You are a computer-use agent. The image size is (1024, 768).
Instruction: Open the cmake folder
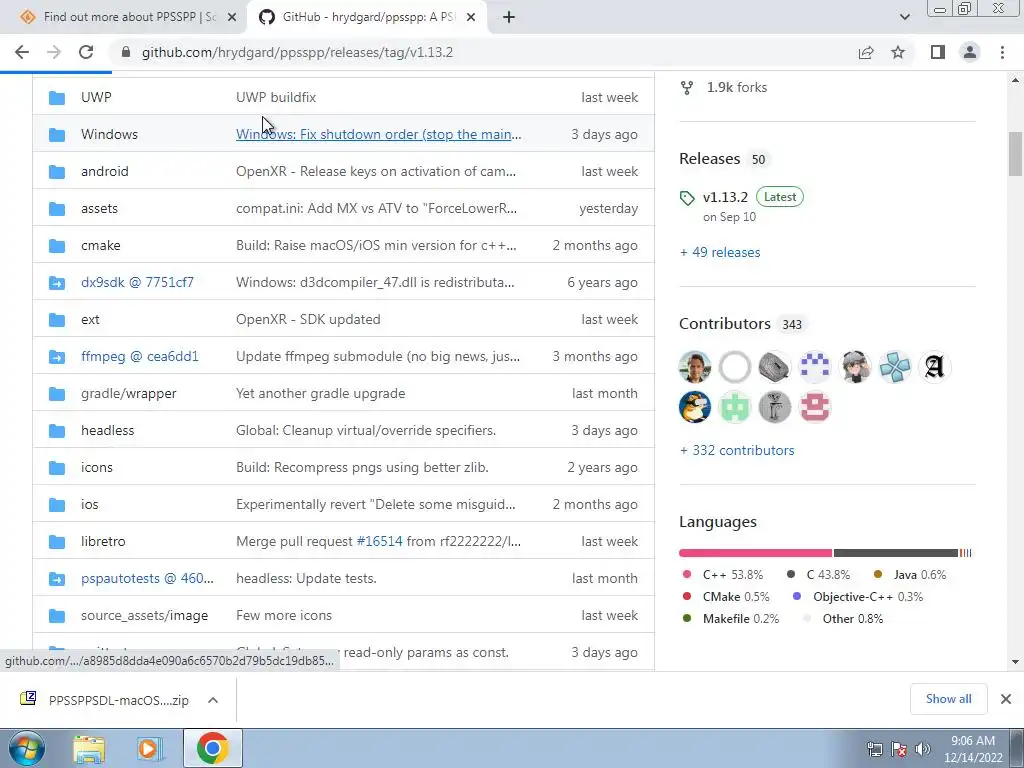[x=101, y=246]
